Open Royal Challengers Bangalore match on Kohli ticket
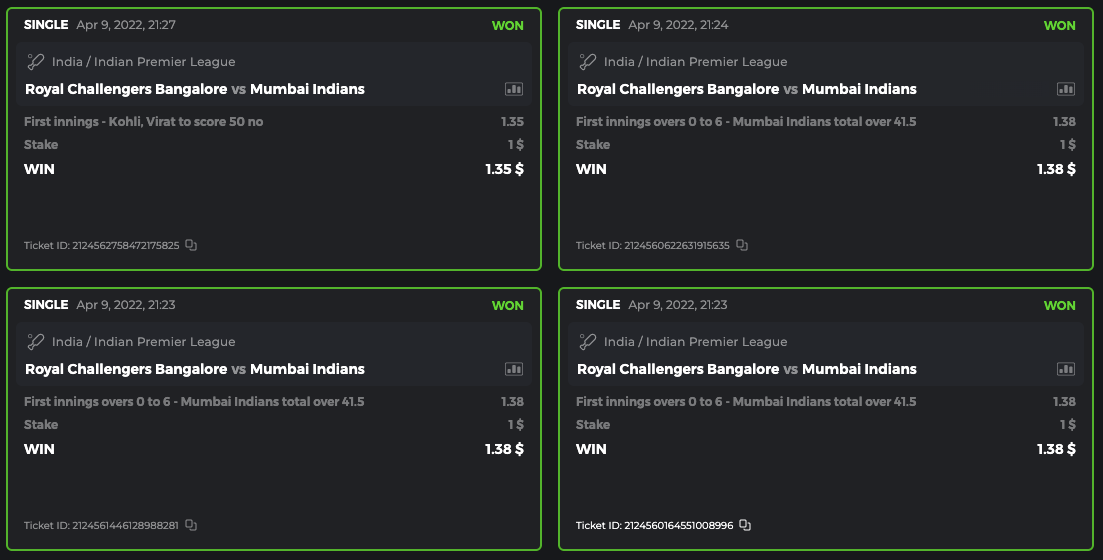The image size is (1103, 560). (x=195, y=89)
